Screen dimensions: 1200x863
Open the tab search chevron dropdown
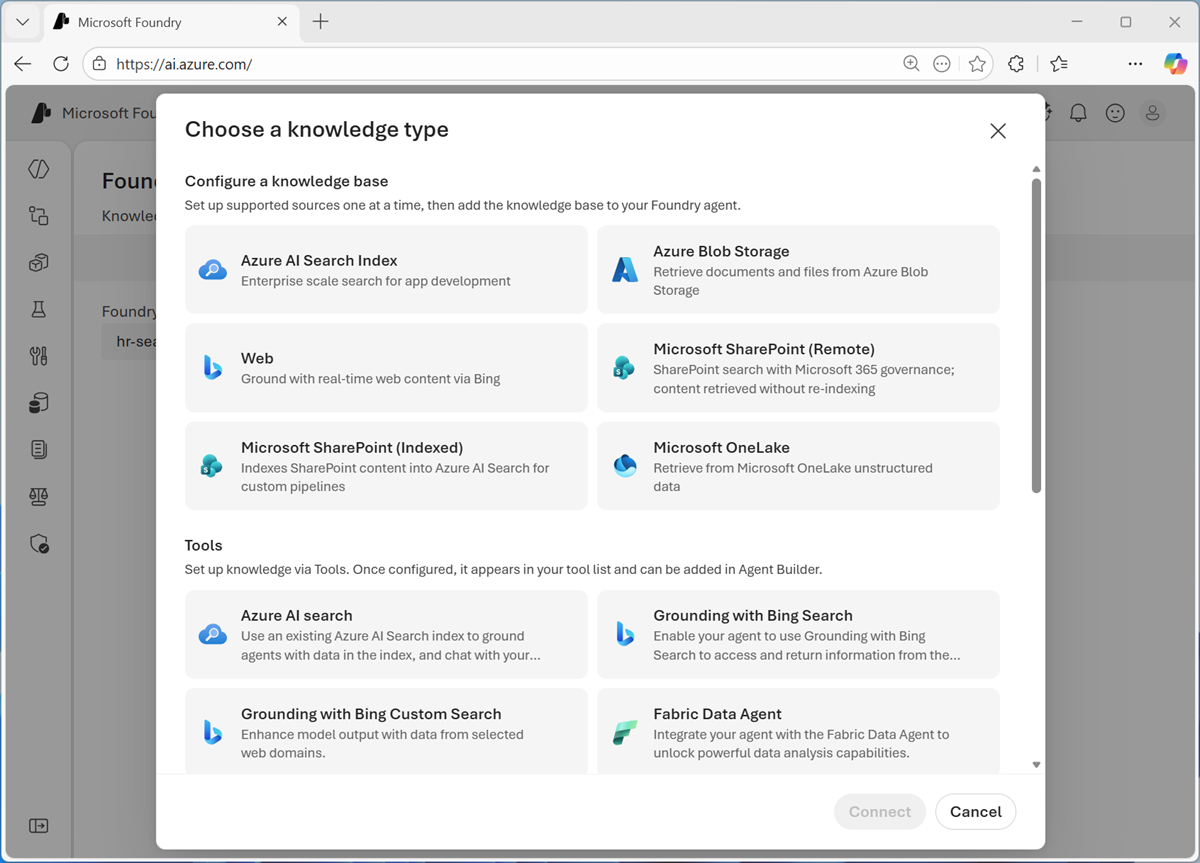[22, 21]
